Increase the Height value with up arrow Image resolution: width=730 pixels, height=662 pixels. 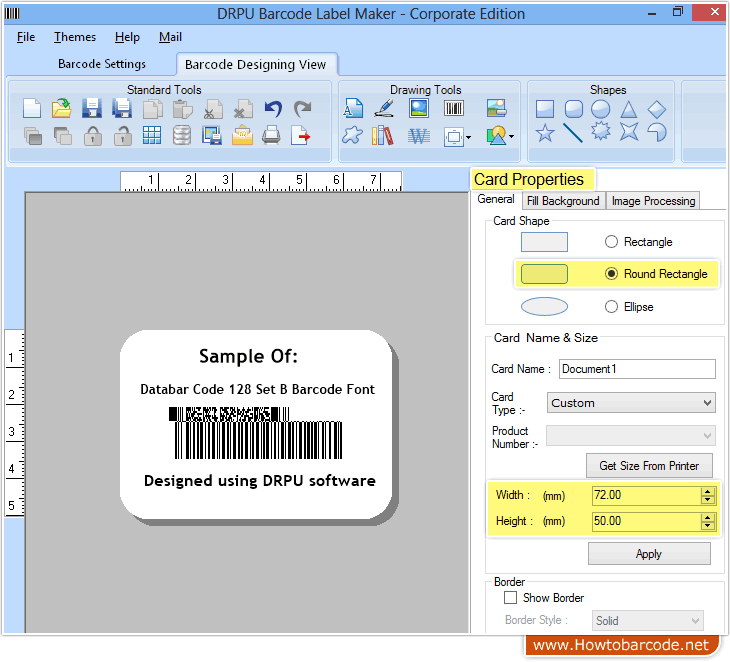coord(708,518)
